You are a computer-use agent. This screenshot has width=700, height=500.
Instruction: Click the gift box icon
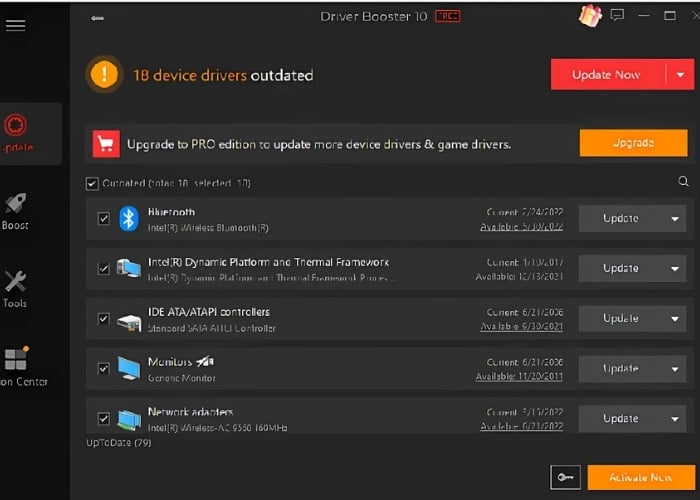[589, 16]
